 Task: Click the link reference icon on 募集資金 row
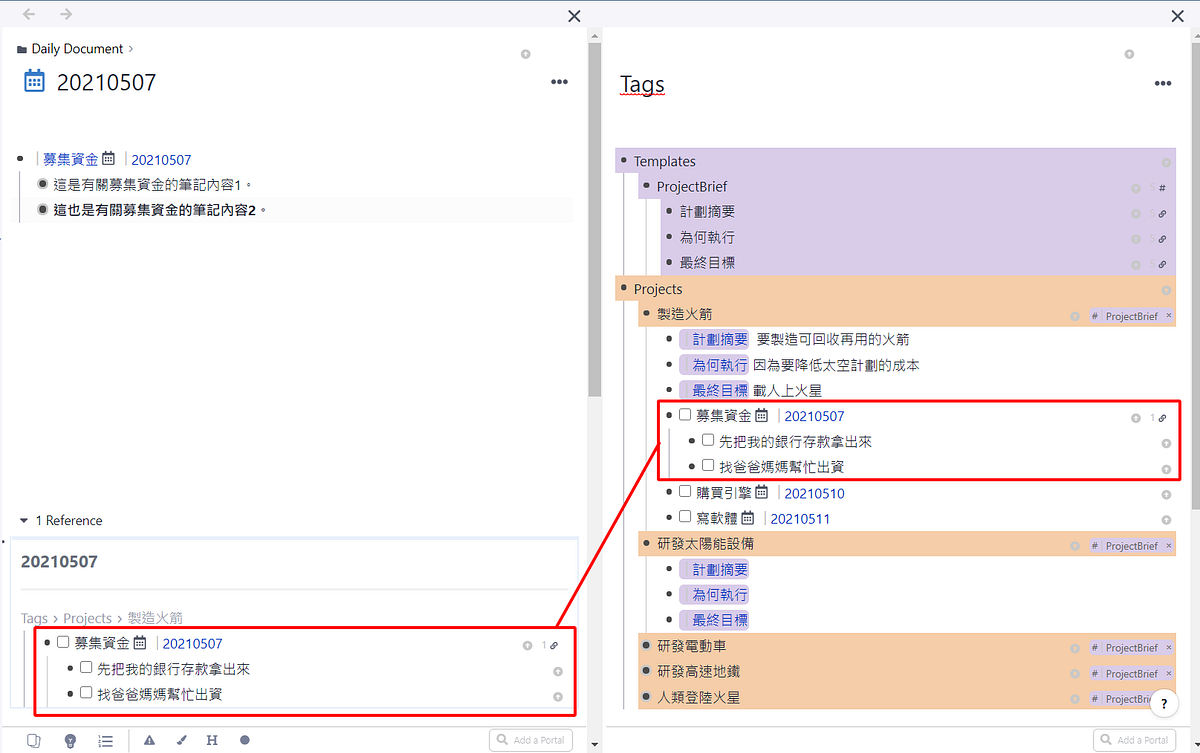pyautogui.click(x=1160, y=417)
